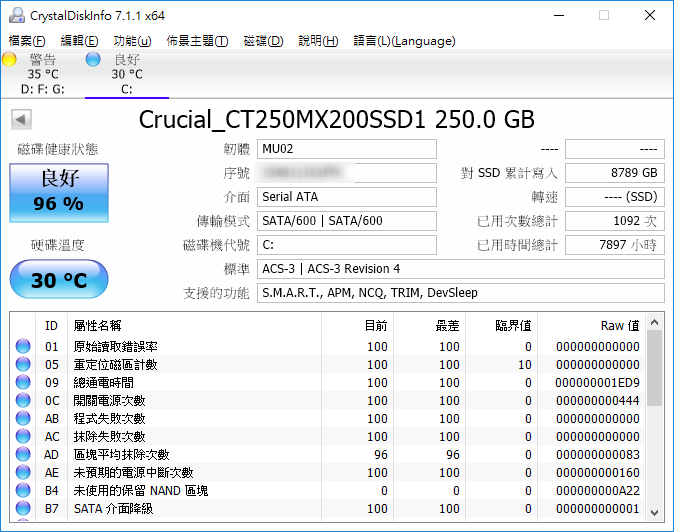Screen dimensions: 674x532
Task: Click the blue status orb for attribute AB
Action: (23, 419)
